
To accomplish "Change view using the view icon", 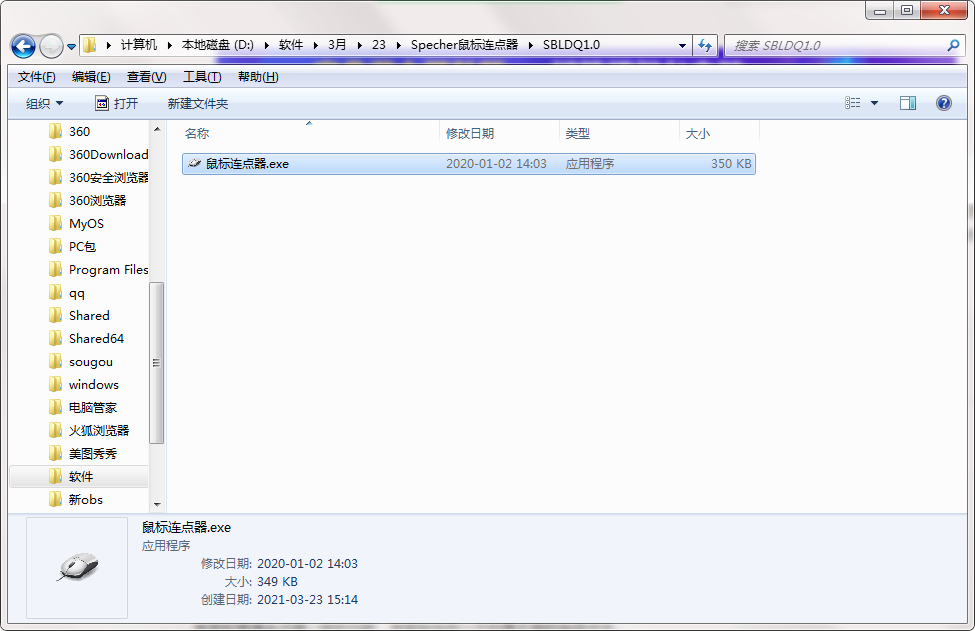I will coord(853,103).
